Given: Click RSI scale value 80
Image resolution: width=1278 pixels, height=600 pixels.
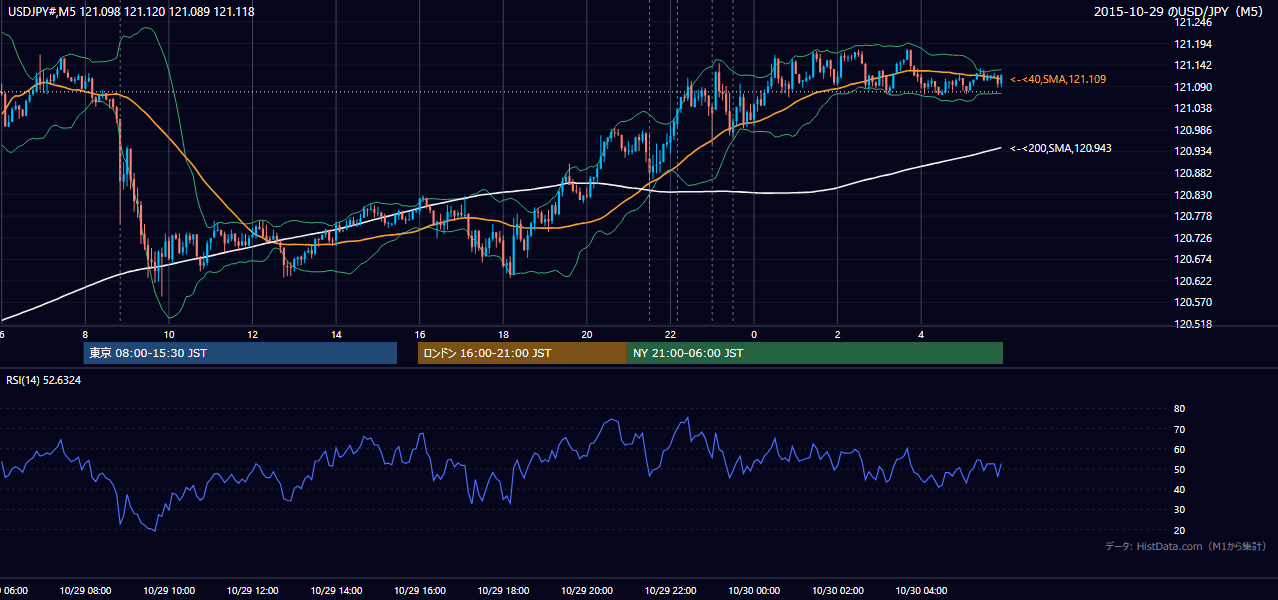Looking at the screenshot, I should (x=1180, y=409).
